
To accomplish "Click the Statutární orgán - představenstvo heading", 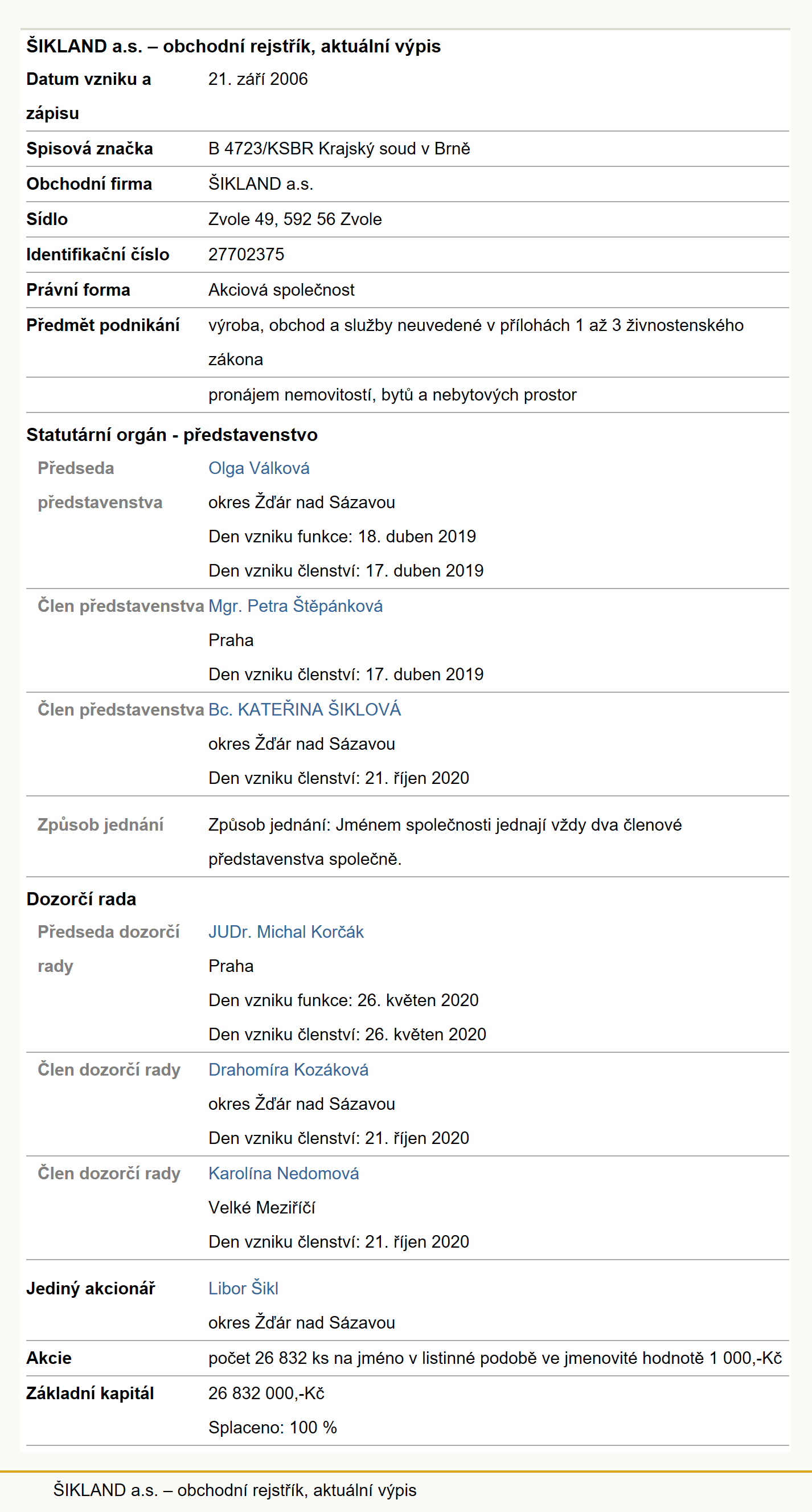I will pyautogui.click(x=172, y=434).
